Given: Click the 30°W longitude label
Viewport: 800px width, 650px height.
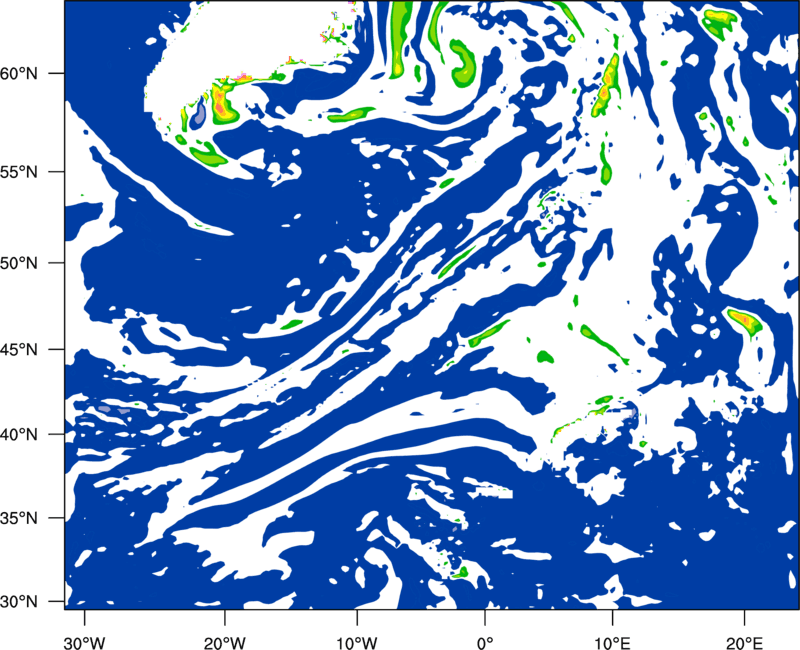Looking at the screenshot, I should pos(84,643).
